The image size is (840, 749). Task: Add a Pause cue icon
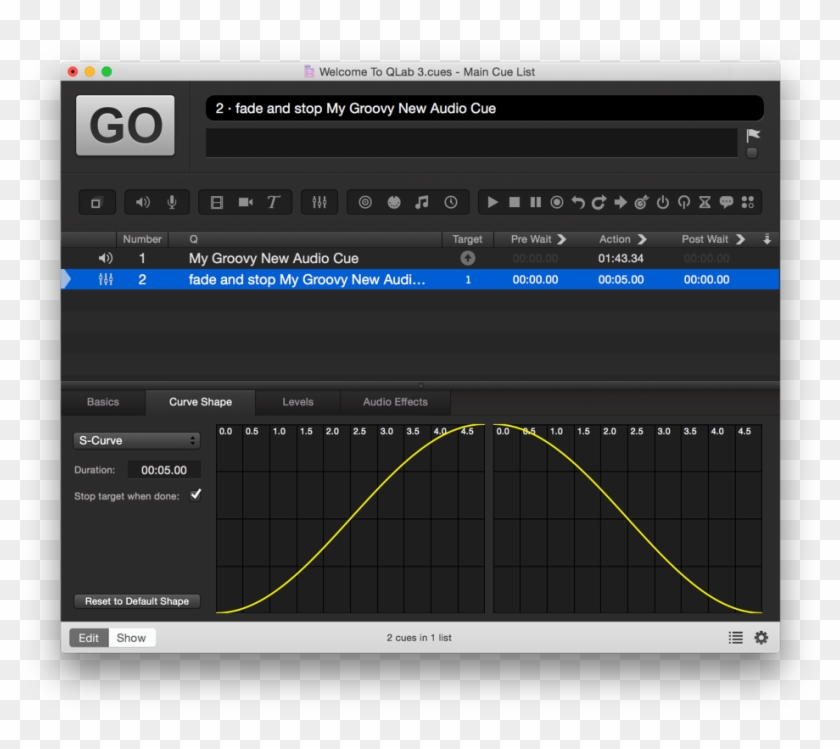[x=535, y=203]
